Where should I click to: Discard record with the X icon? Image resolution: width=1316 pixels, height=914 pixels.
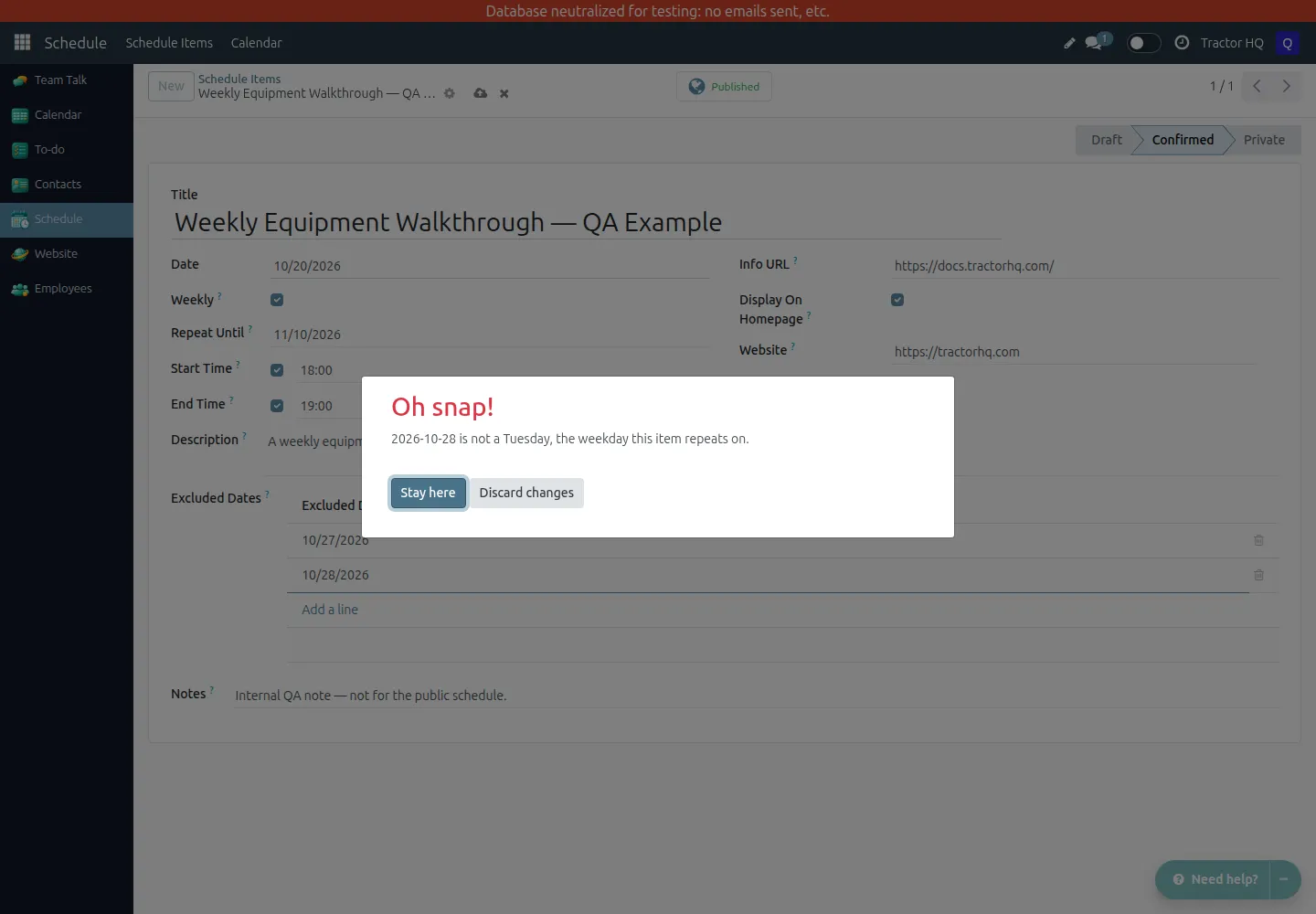(x=504, y=93)
